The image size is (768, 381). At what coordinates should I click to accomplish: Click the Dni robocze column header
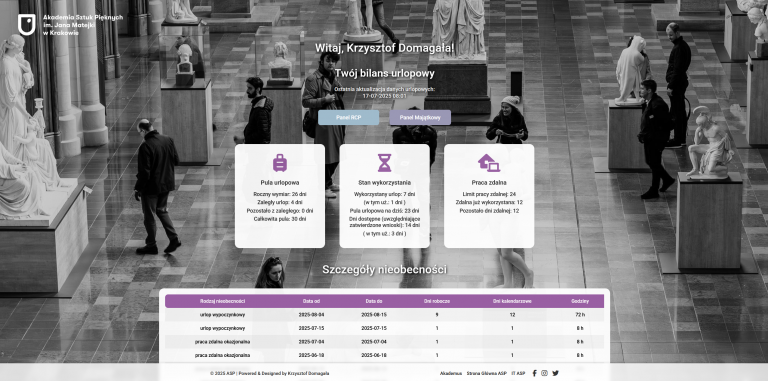tap(437, 301)
